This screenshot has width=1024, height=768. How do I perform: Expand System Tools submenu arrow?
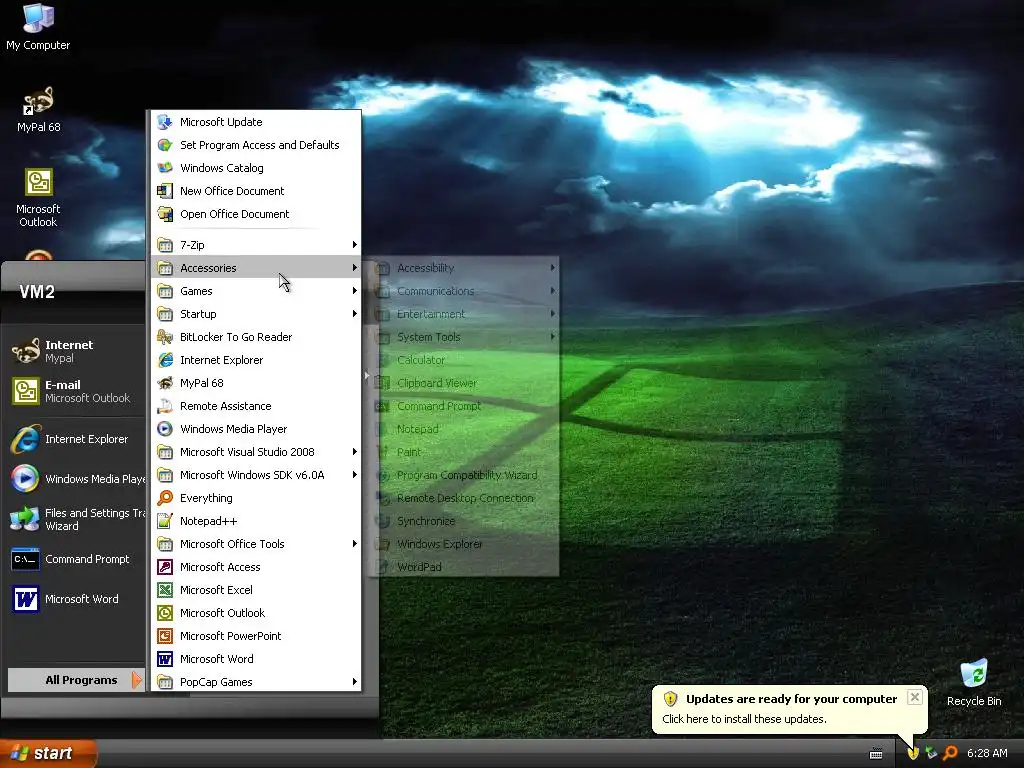552,337
